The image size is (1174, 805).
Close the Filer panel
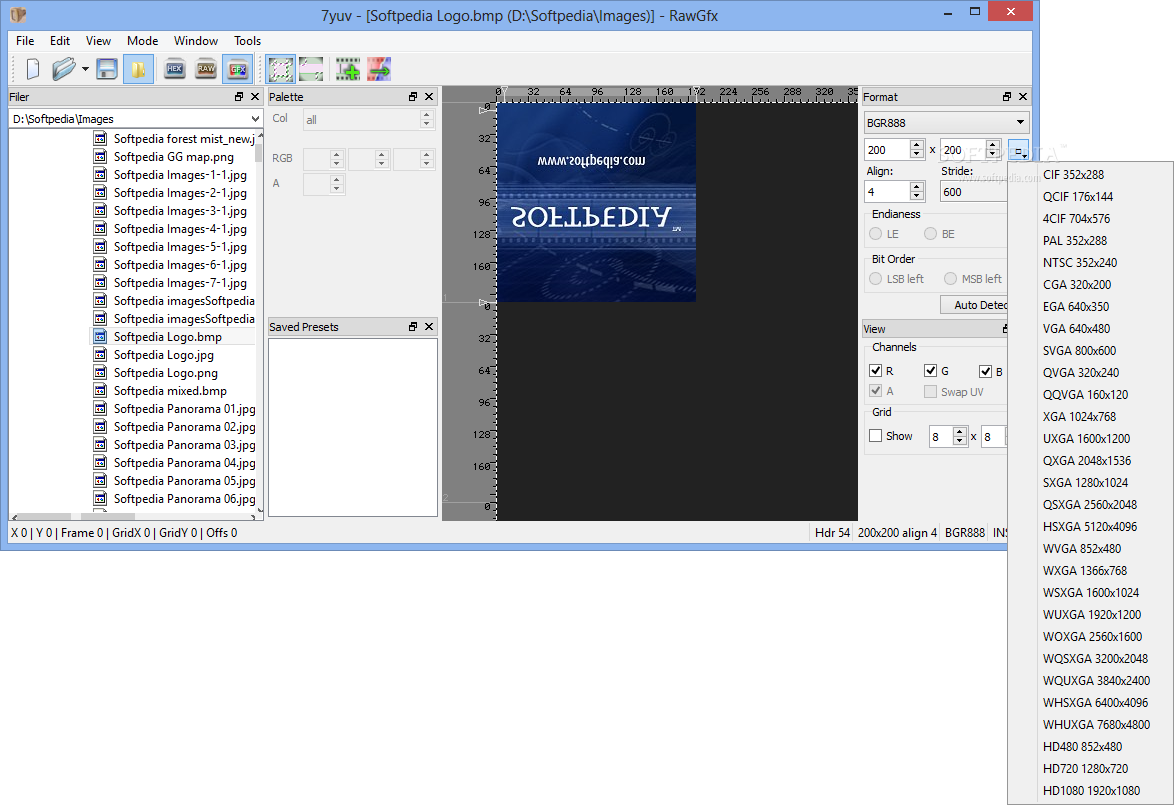[255, 97]
